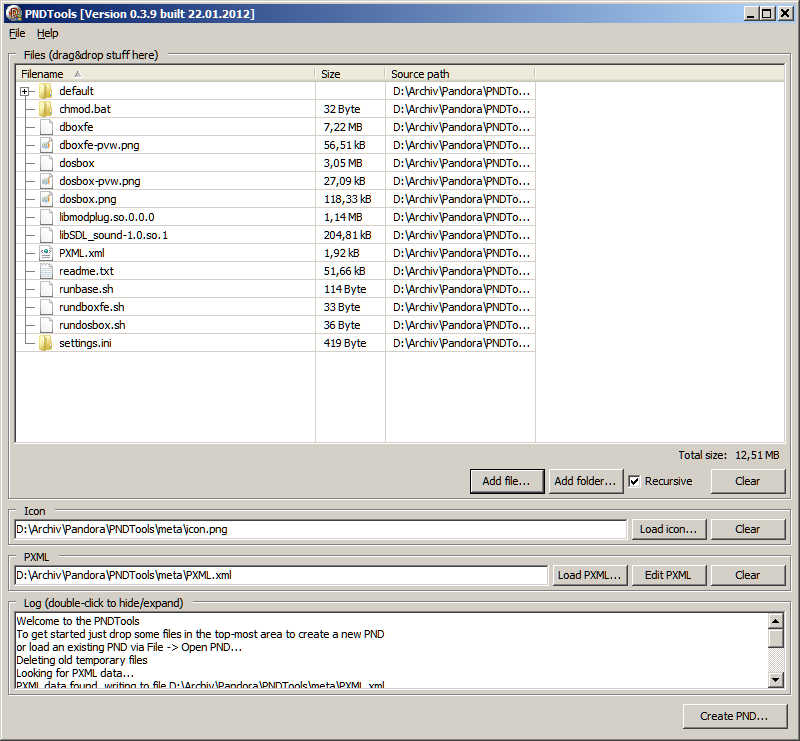Click the PXML file path input field
Screen dimensions: 800x741
[x=281, y=575]
